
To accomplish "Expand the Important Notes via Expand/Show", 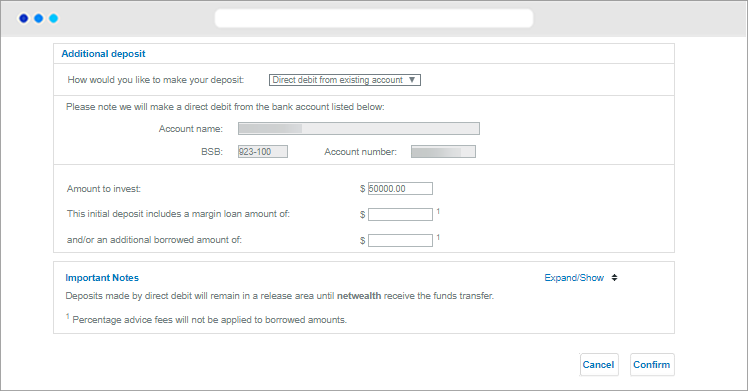I will [x=574, y=278].
